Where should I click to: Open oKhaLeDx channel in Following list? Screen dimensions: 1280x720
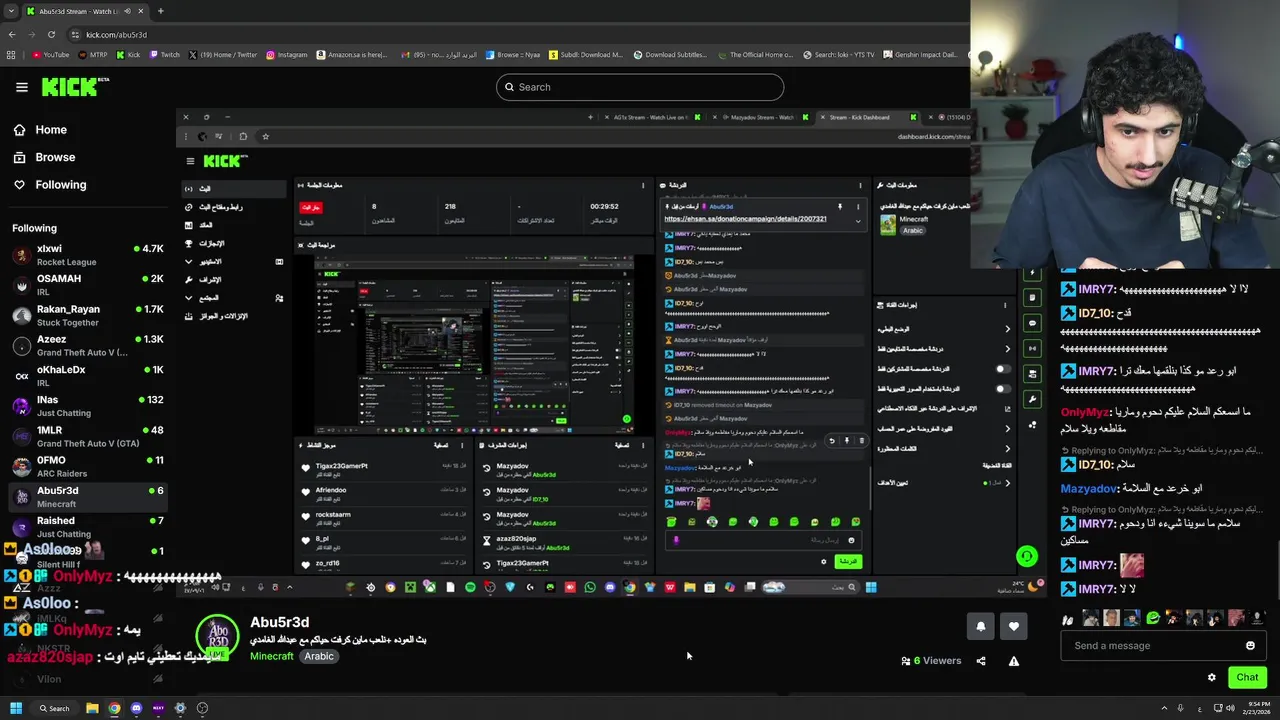click(87, 376)
